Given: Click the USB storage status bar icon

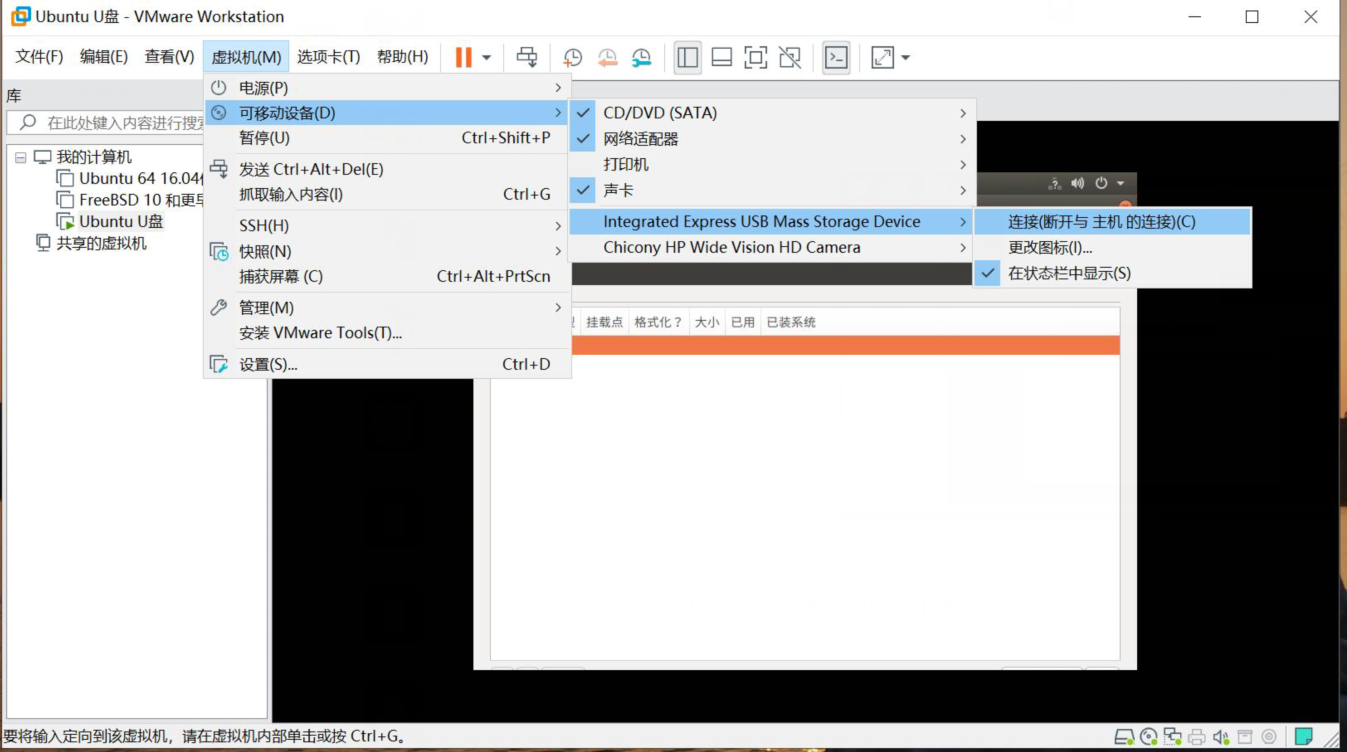Looking at the screenshot, I should pos(1245,737).
